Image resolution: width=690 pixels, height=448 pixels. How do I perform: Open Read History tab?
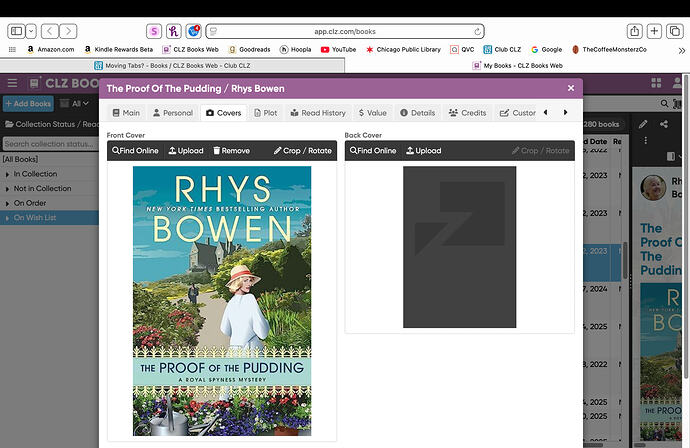[x=318, y=113]
